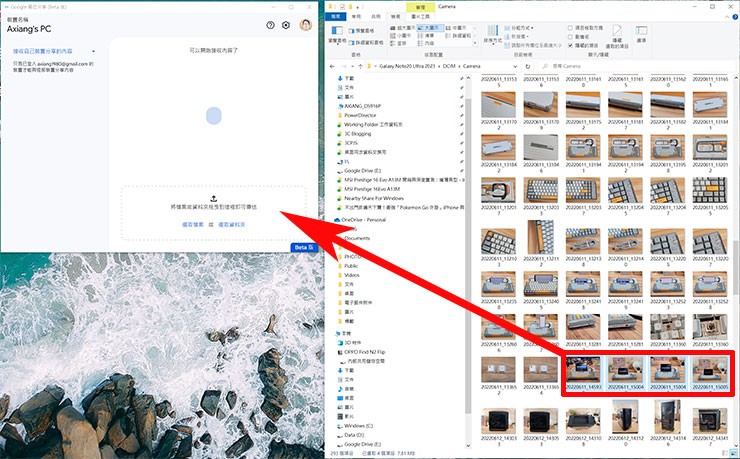Switch to the Share ribbon tab
740x459 pixels.
click(376, 17)
